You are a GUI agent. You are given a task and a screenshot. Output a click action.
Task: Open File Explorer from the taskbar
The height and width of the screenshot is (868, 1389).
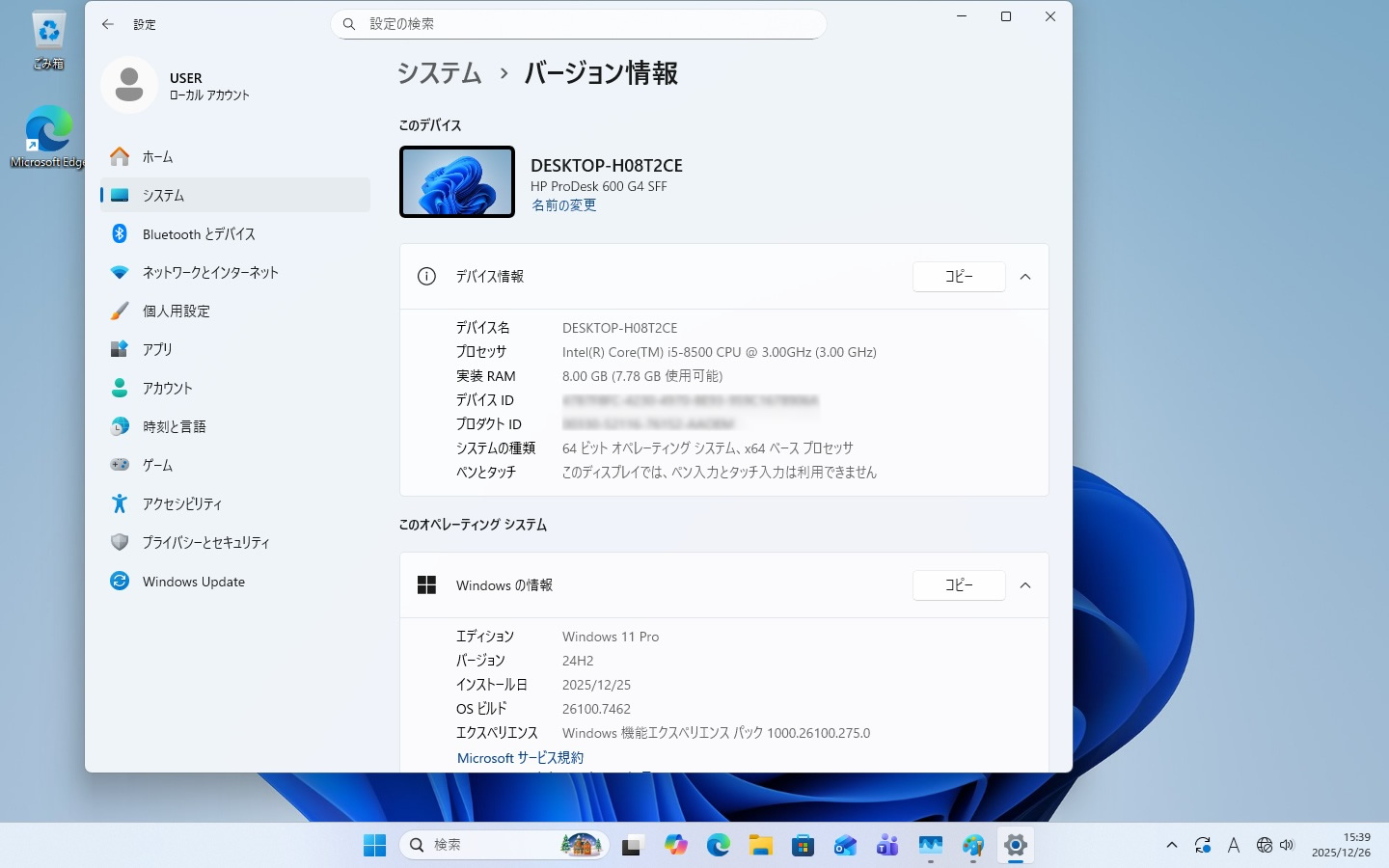[x=761, y=846]
